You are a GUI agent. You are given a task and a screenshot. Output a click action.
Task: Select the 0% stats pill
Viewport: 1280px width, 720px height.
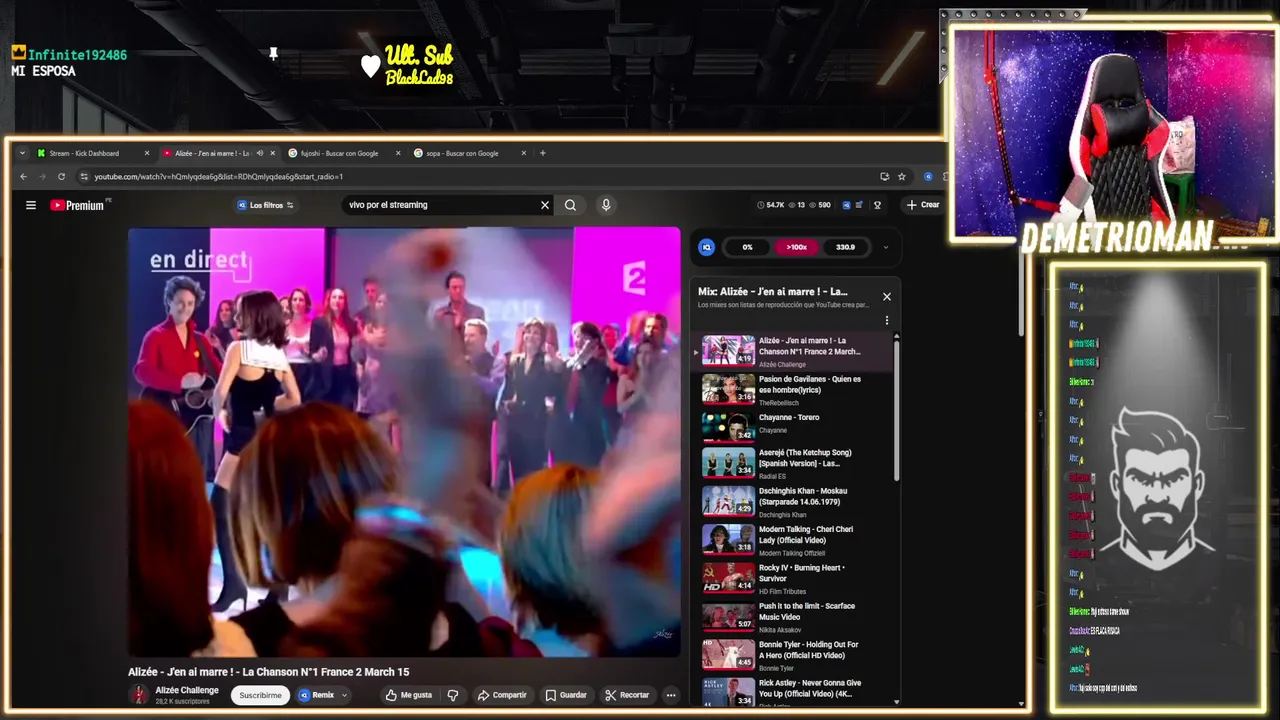click(747, 247)
